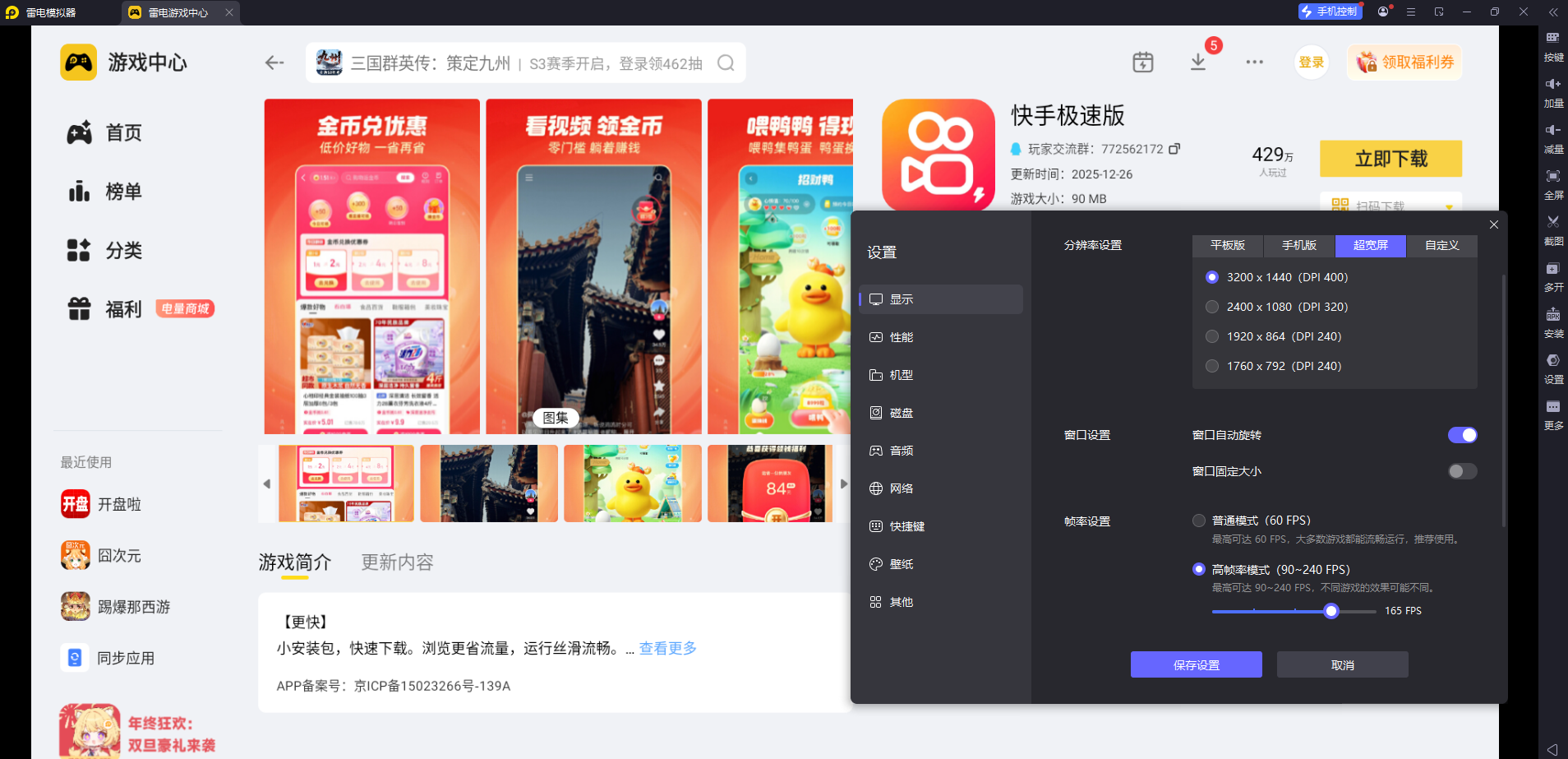Image resolution: width=1568 pixels, height=759 pixels.
Task: Click the 领取福利券 button
Action: [x=1404, y=62]
